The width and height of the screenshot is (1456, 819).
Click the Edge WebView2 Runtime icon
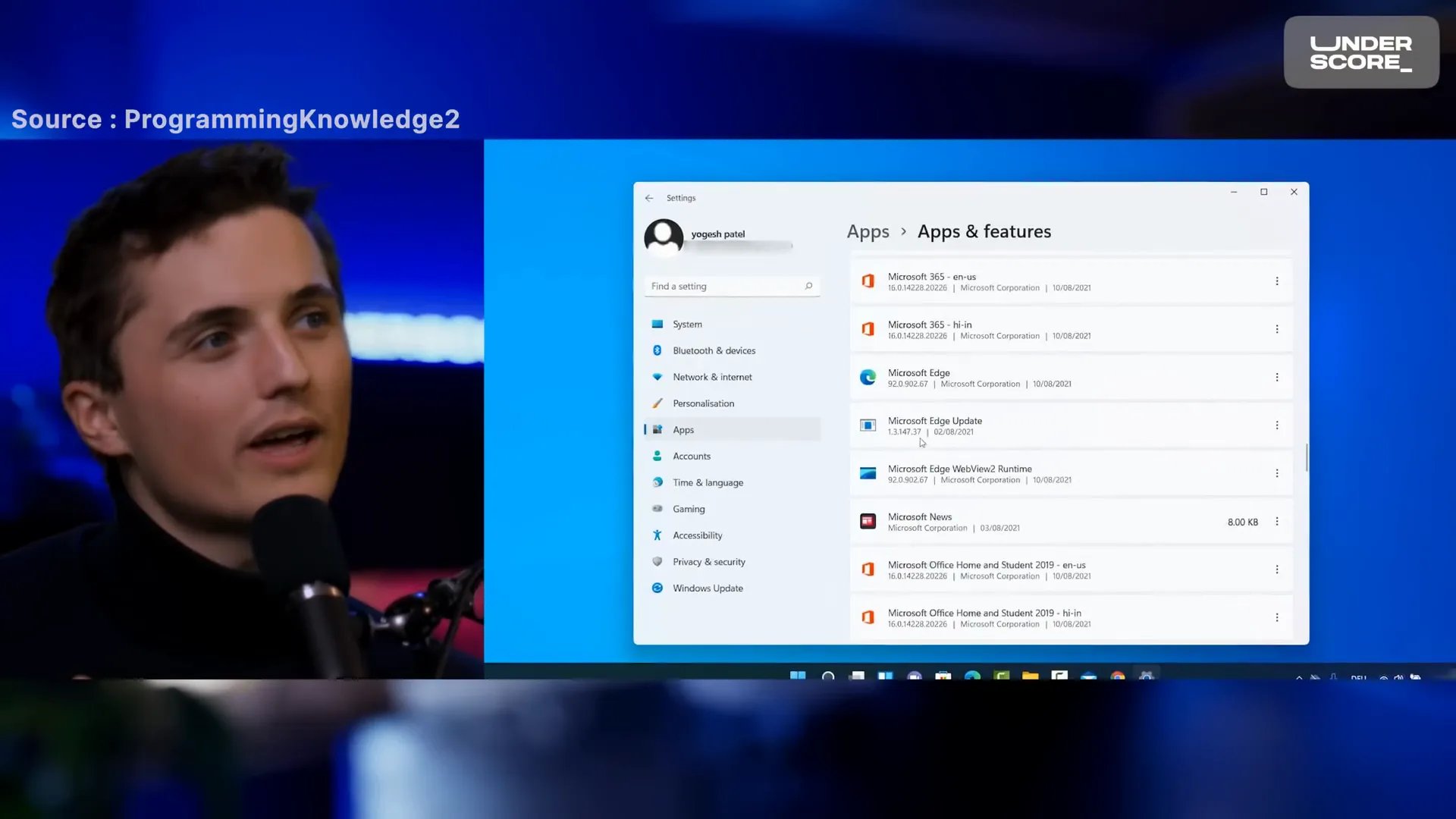click(x=868, y=473)
